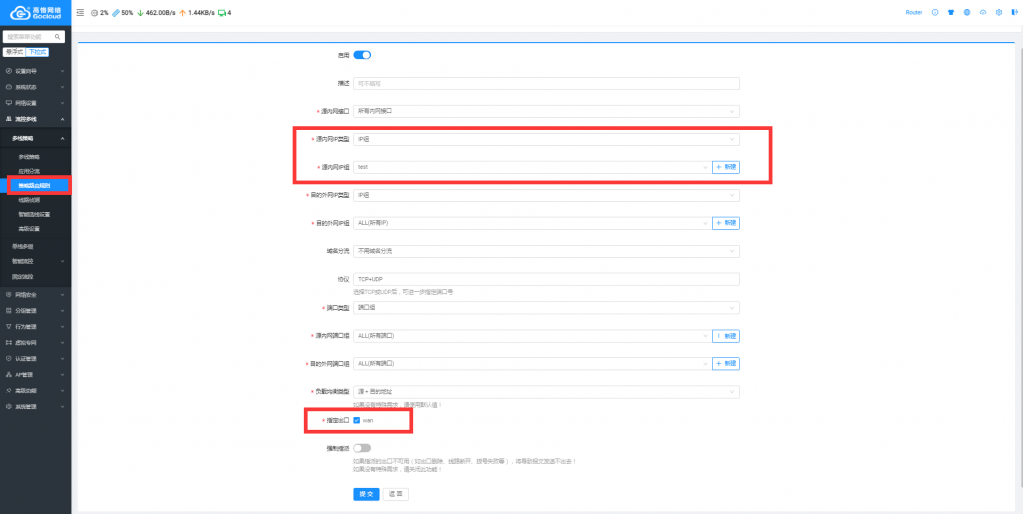Open the settings gear icon in header
The image size is (1023, 514).
[998, 12]
